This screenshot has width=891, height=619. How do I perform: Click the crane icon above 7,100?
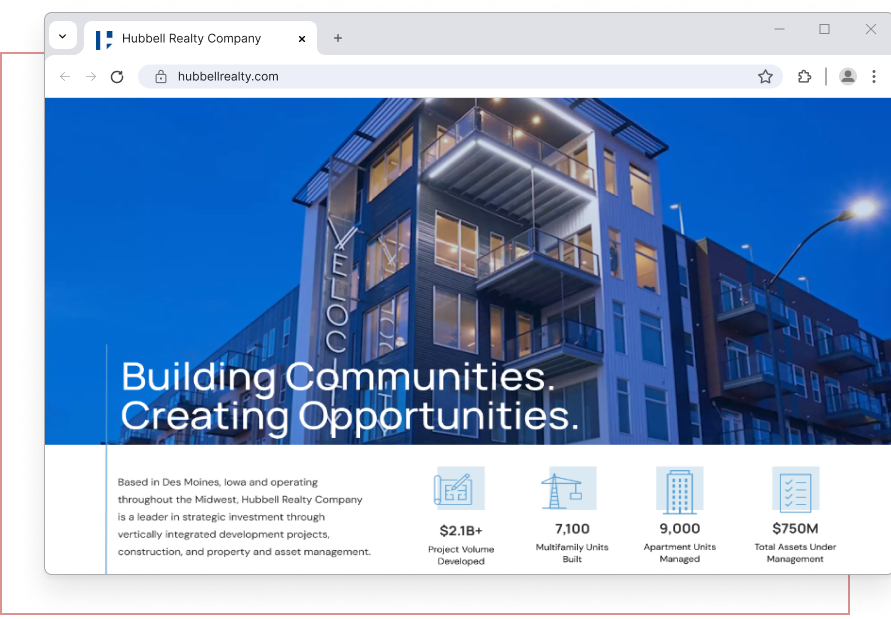[569, 488]
